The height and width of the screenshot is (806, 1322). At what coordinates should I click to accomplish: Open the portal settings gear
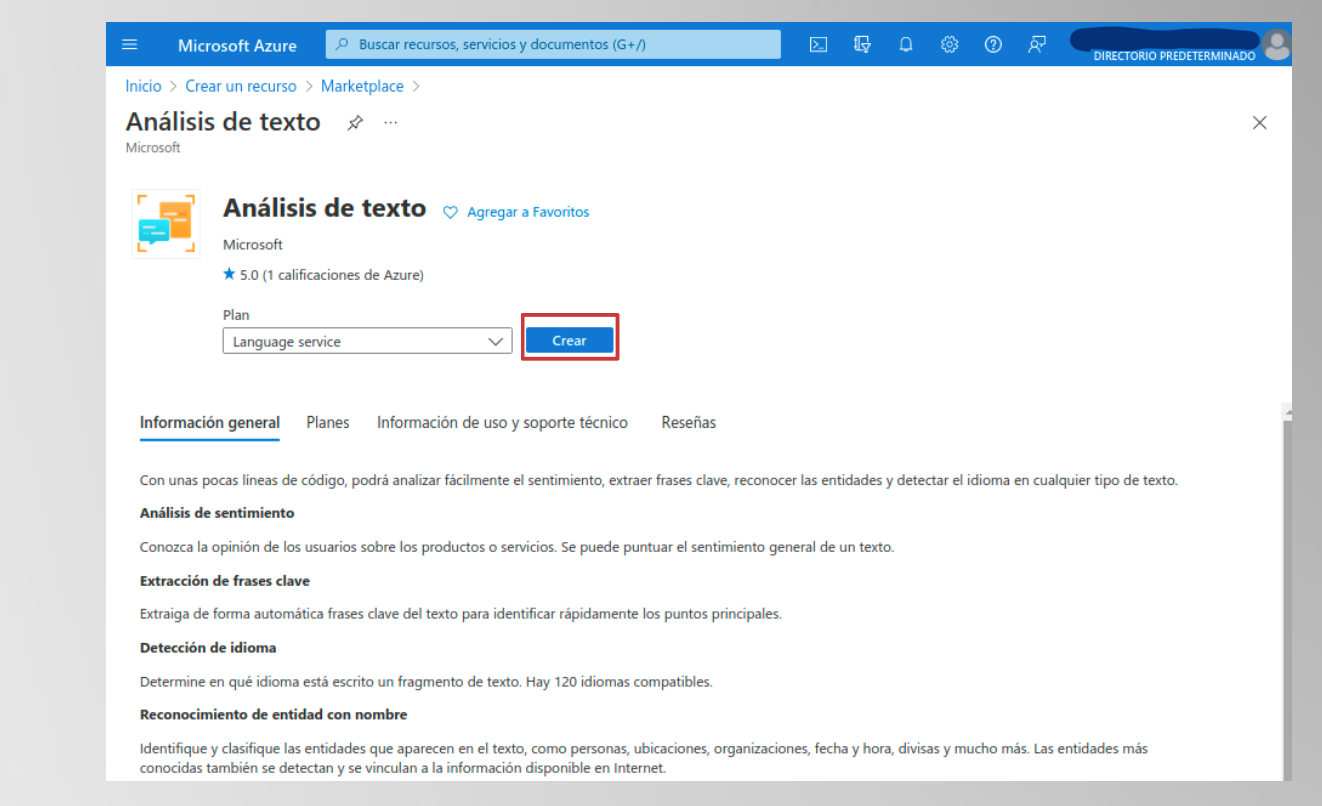click(949, 44)
